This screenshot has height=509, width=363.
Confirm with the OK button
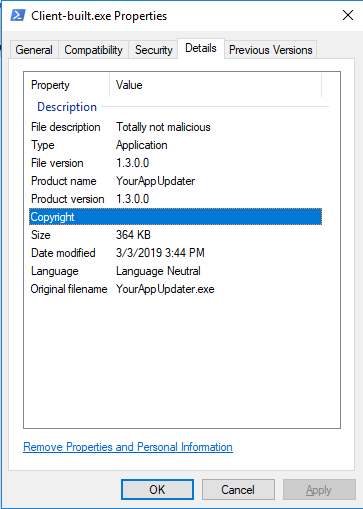[x=157, y=490]
